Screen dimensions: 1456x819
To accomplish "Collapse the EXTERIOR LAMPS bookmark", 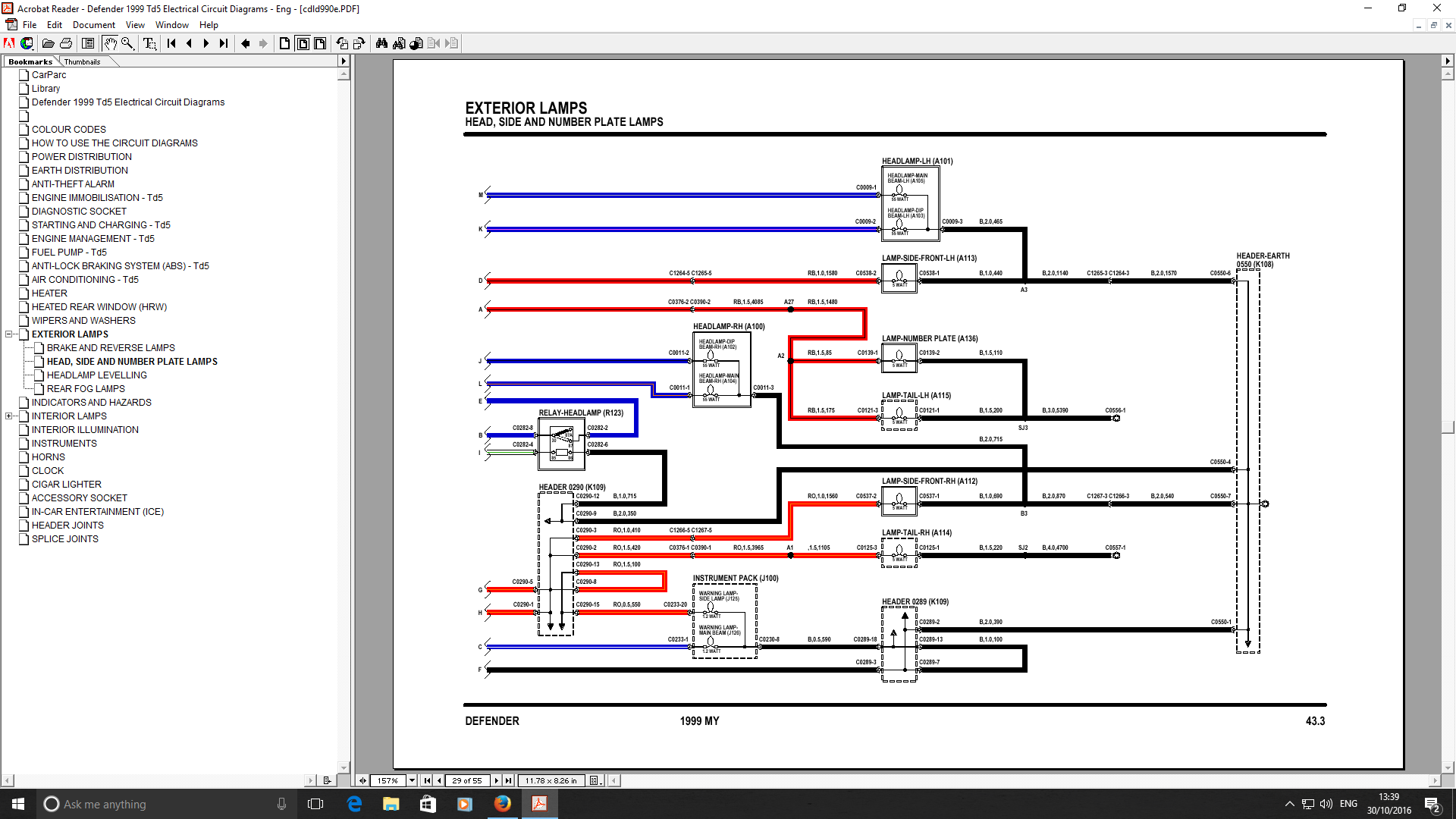I will [9, 334].
